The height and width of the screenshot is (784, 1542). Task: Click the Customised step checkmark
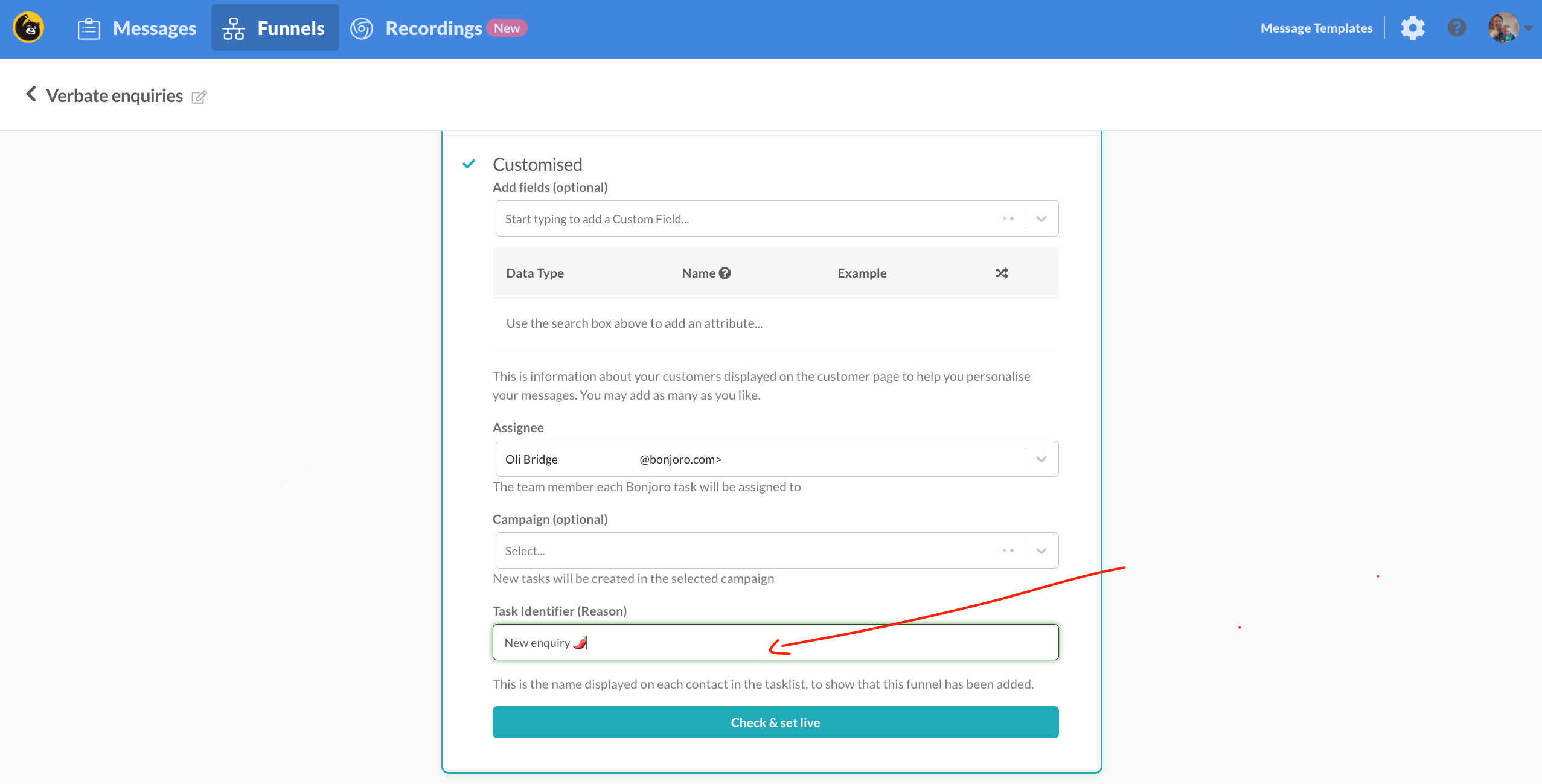coord(469,164)
